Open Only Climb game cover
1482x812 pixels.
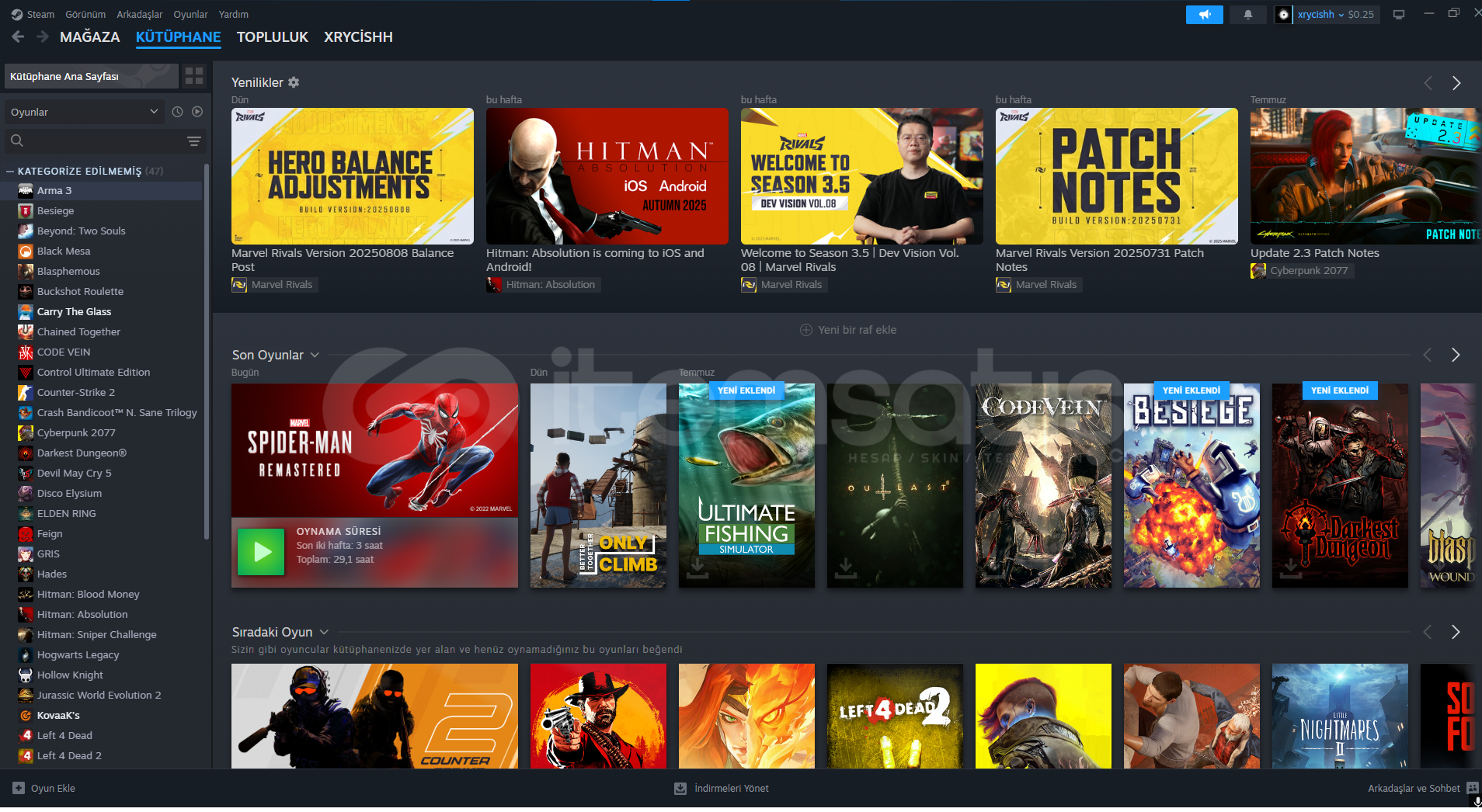(x=598, y=485)
